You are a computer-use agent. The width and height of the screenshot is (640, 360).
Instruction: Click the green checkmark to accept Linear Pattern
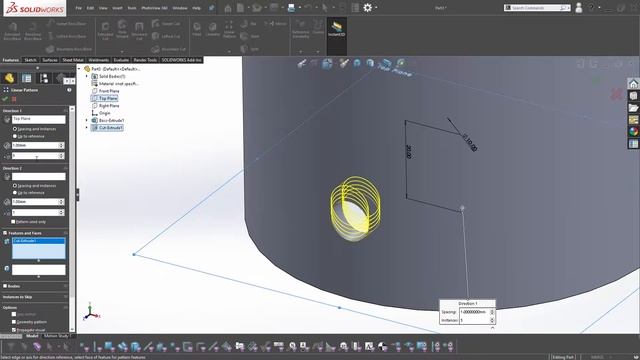tap(5, 99)
